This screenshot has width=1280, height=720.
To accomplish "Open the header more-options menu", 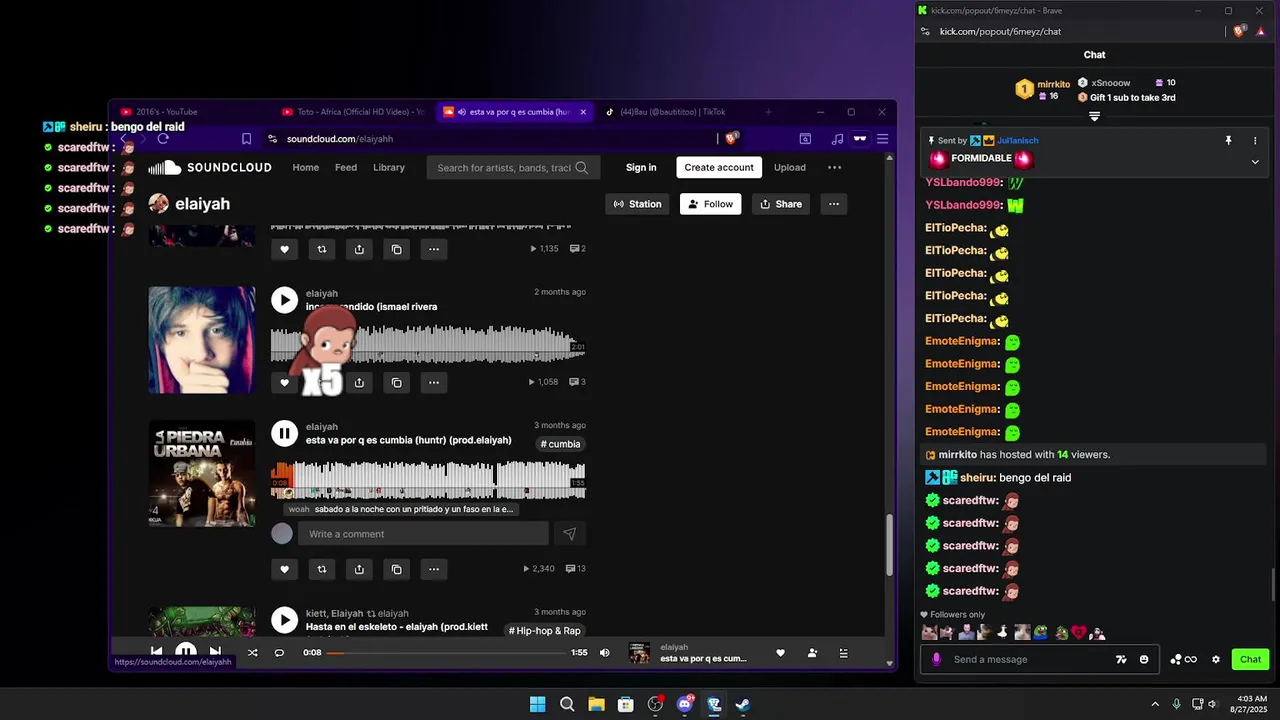I will tap(834, 167).
